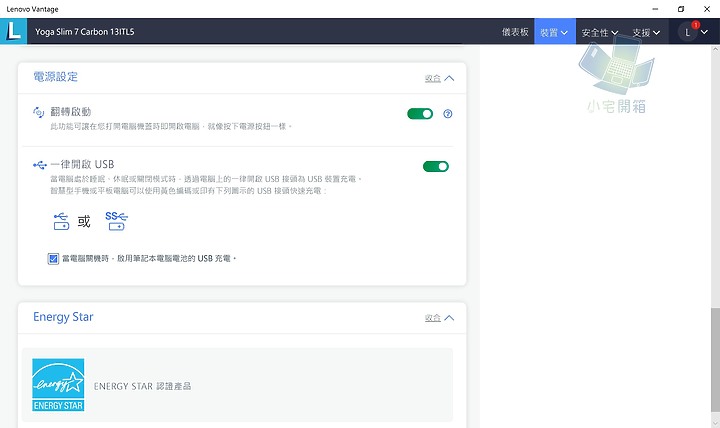Click the ENERGY STAR 認證產品 text
This screenshot has height=428, width=720.
pyautogui.click(x=142, y=386)
